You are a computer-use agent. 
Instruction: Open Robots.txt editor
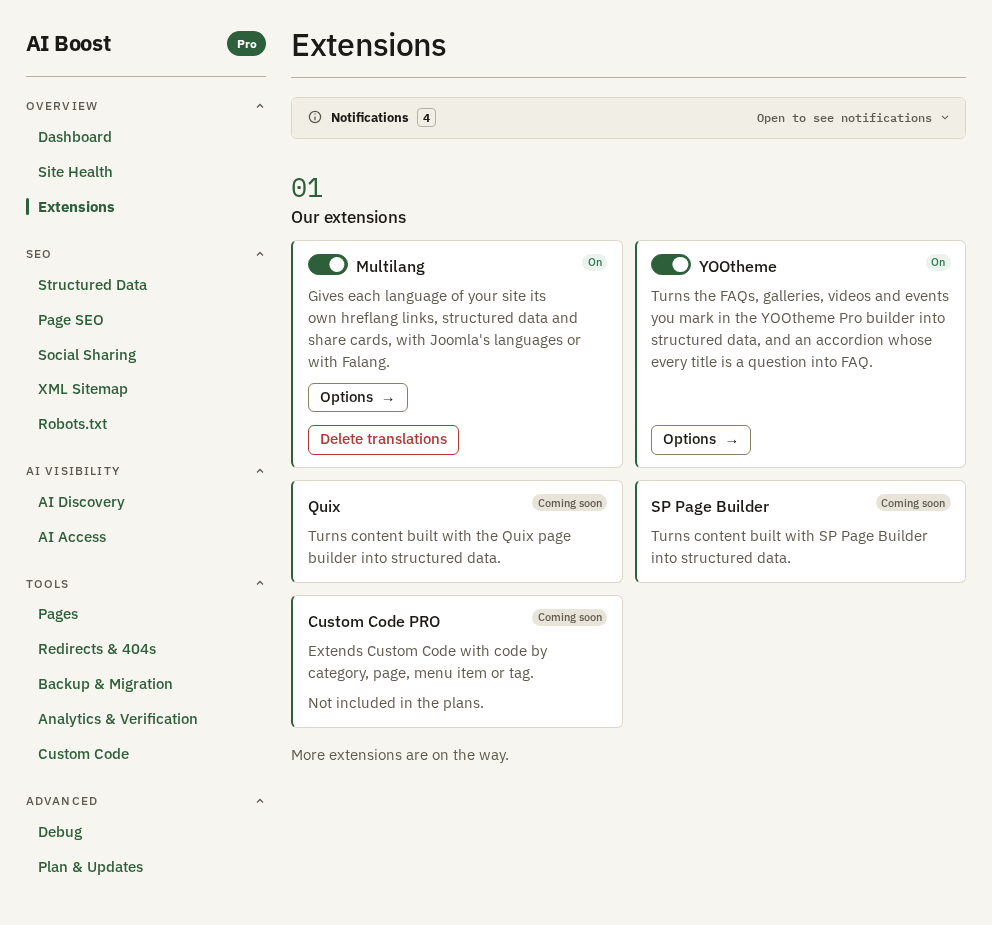pyautogui.click(x=72, y=424)
